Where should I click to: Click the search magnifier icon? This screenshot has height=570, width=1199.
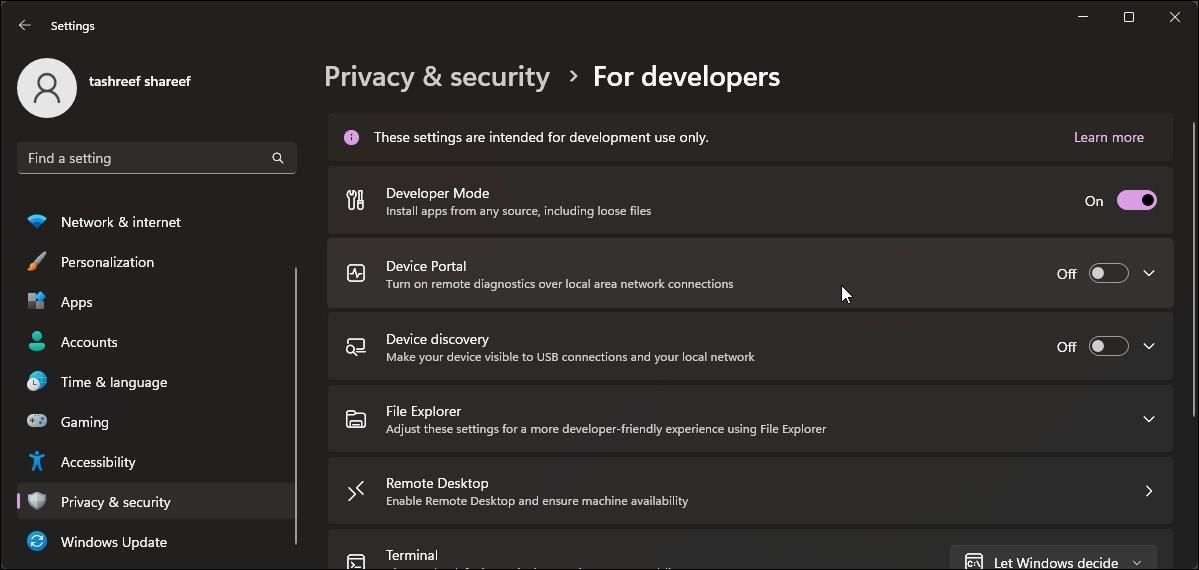point(278,158)
